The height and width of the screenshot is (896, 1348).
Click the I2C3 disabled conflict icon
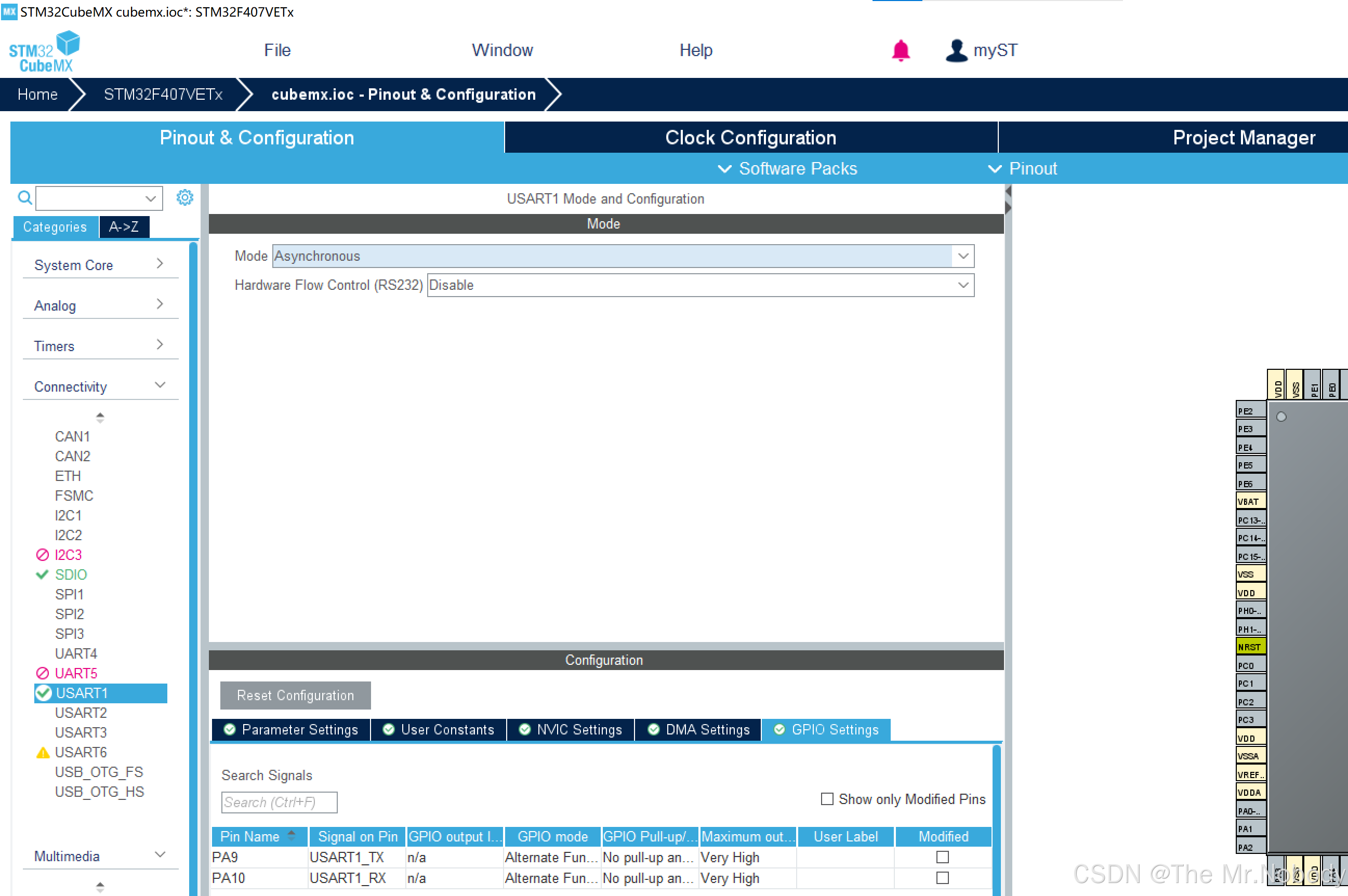click(43, 555)
